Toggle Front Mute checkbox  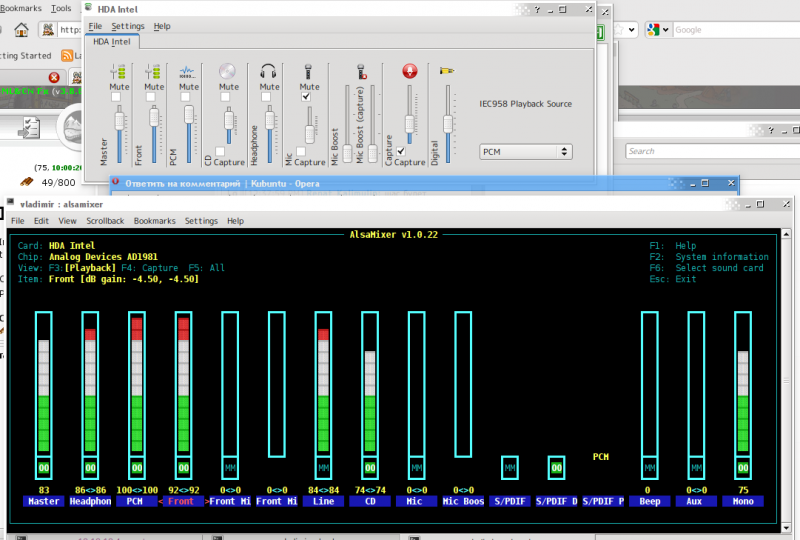pos(151,97)
